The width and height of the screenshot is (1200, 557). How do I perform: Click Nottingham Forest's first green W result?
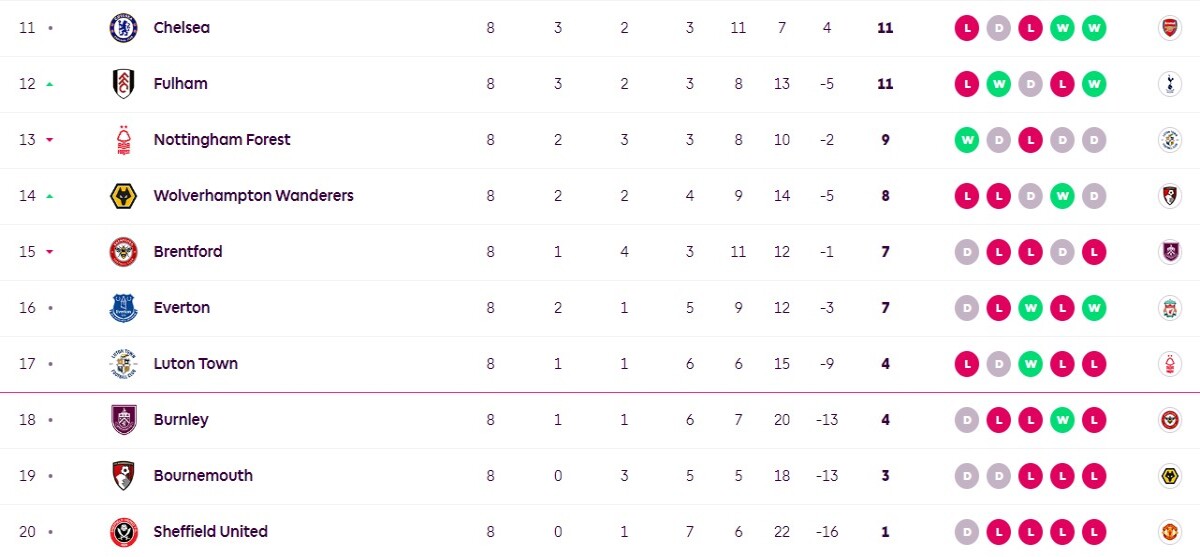pos(967,140)
